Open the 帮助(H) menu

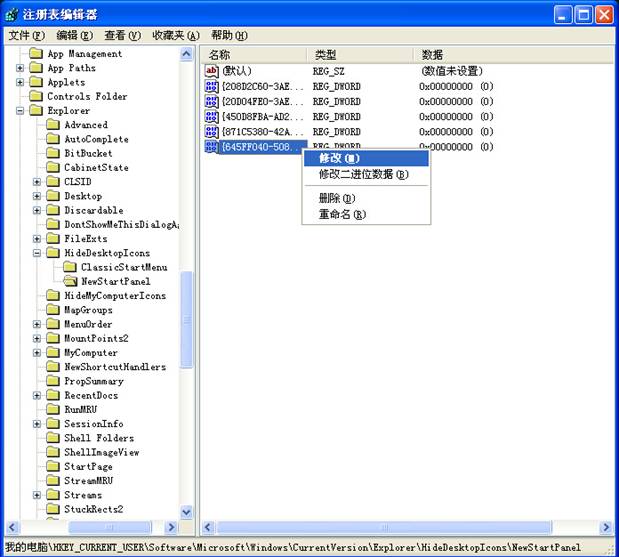(229, 36)
